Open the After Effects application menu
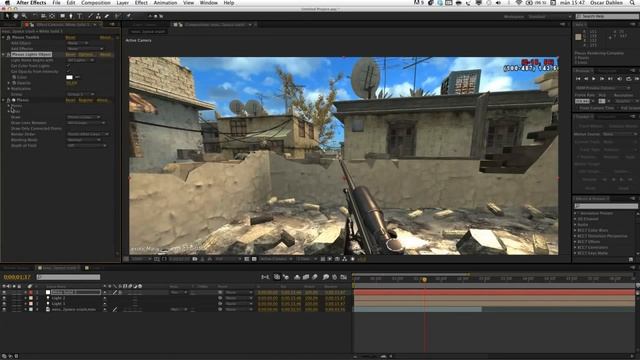The width and height of the screenshot is (640, 360). [x=31, y=3]
